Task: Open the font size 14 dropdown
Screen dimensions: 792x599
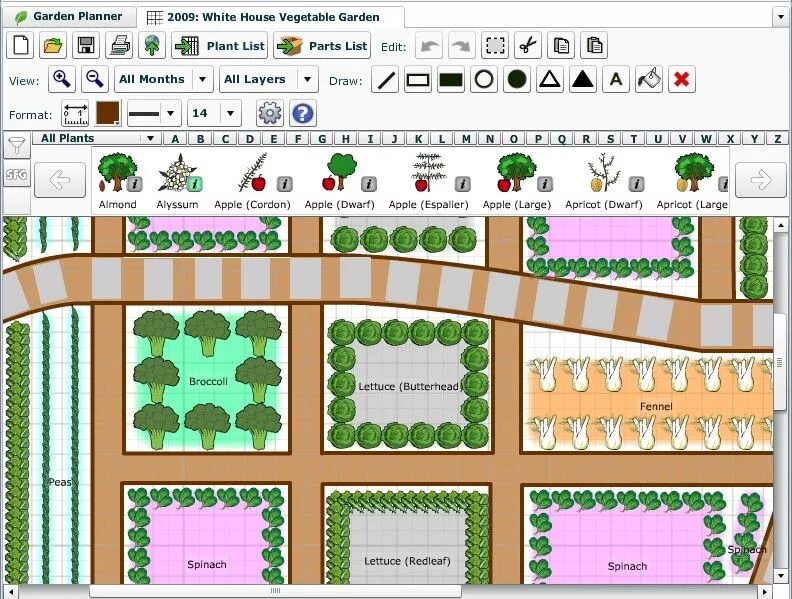Action: 214,113
